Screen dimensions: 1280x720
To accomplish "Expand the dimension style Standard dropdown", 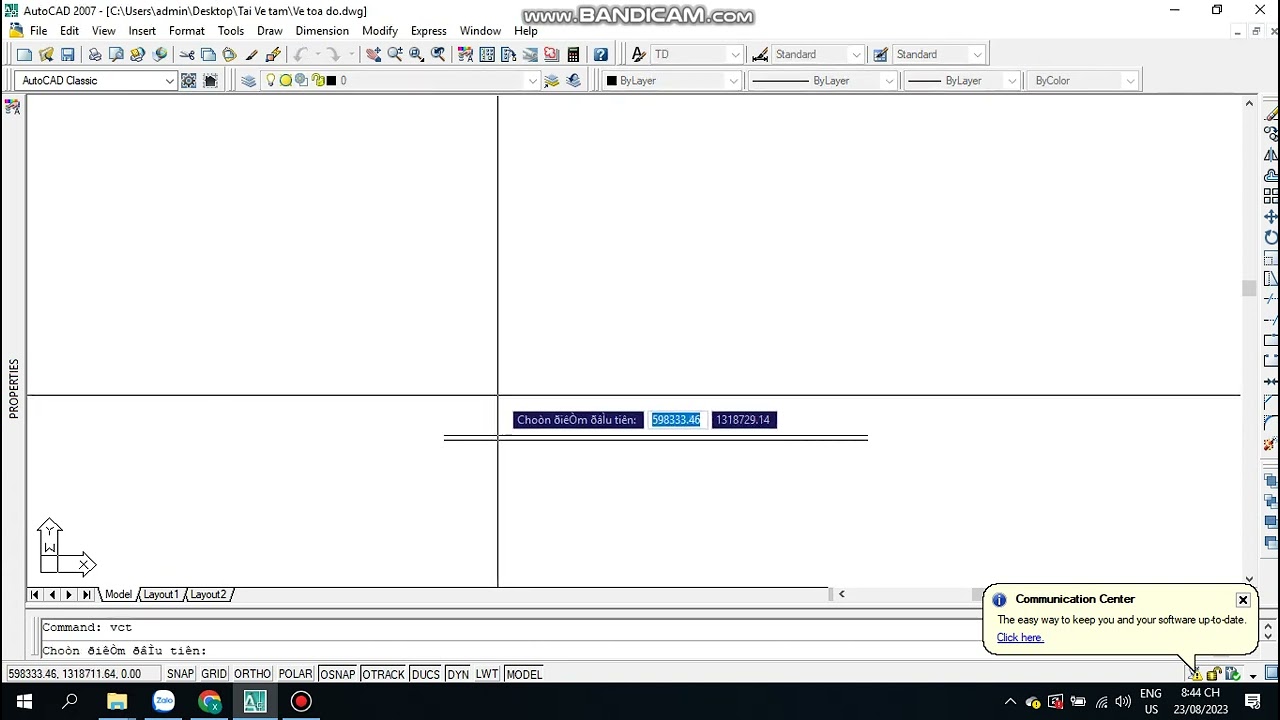I will tap(856, 54).
